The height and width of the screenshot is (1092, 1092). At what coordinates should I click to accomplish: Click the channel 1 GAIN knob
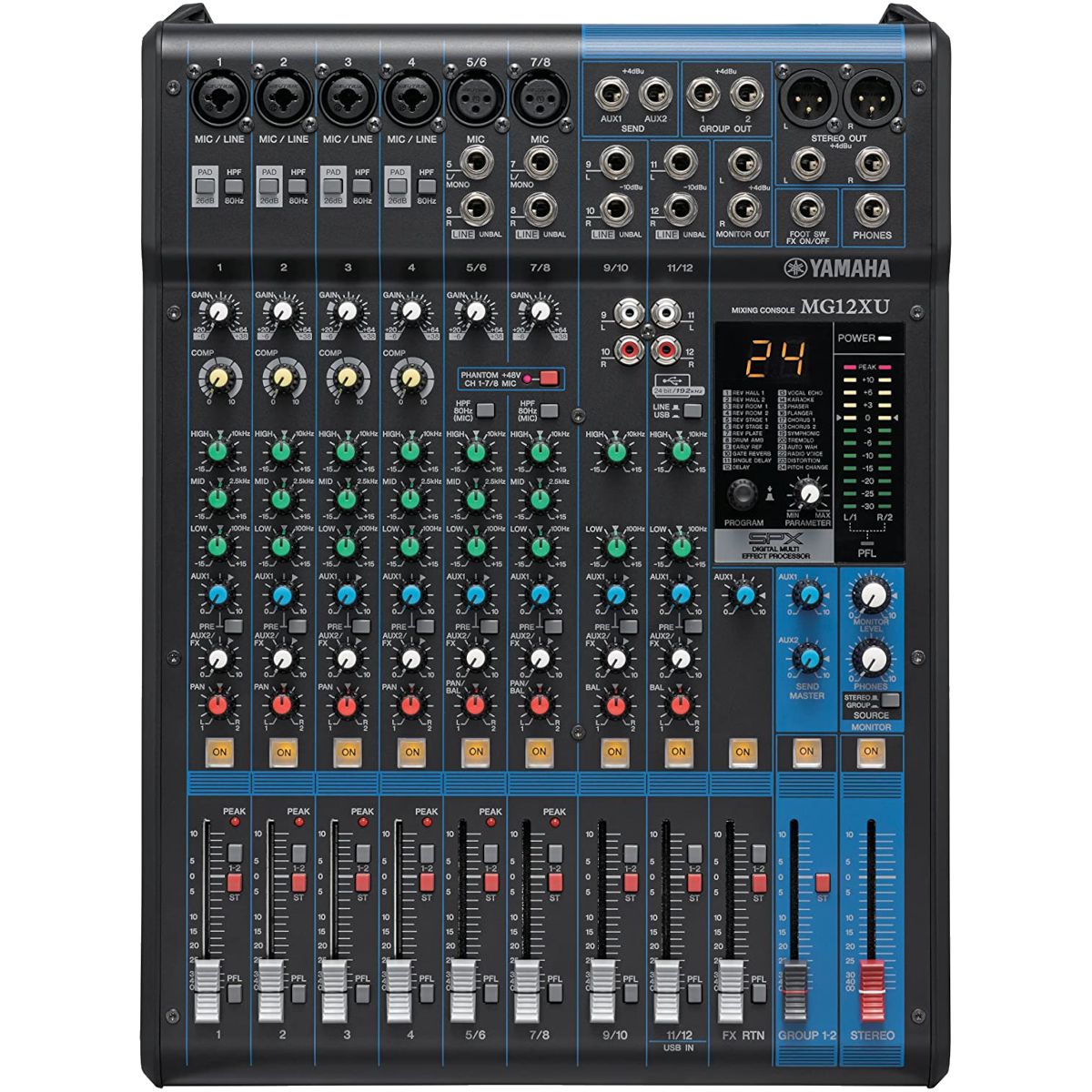[x=218, y=312]
